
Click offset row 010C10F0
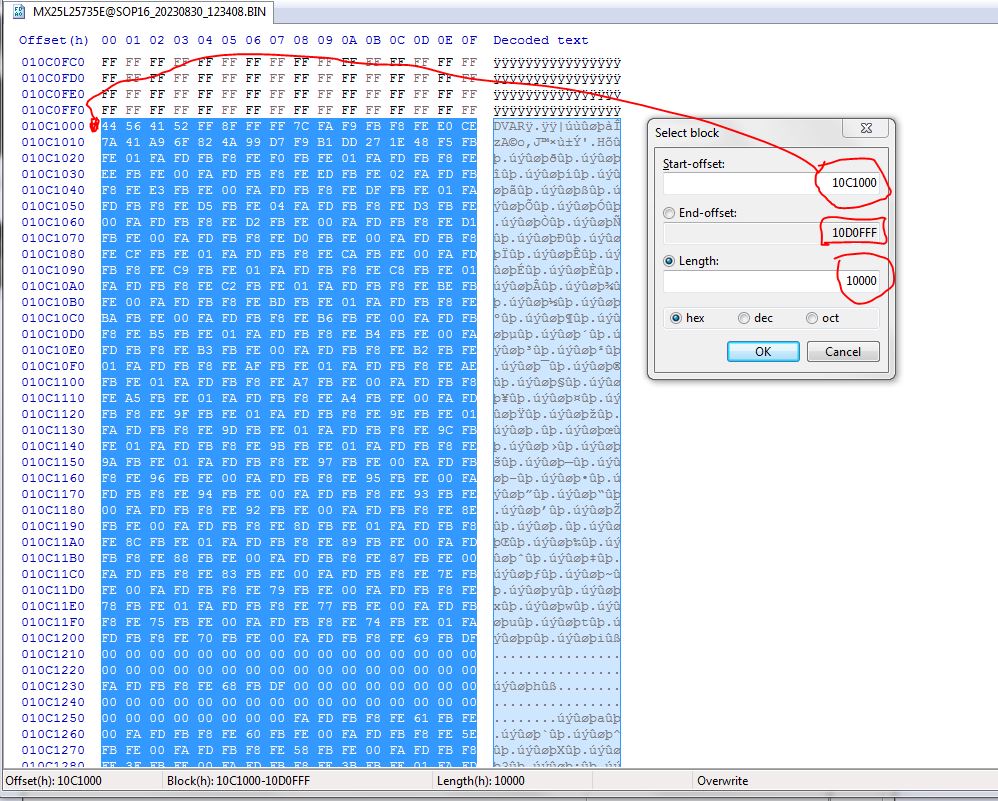(53, 366)
